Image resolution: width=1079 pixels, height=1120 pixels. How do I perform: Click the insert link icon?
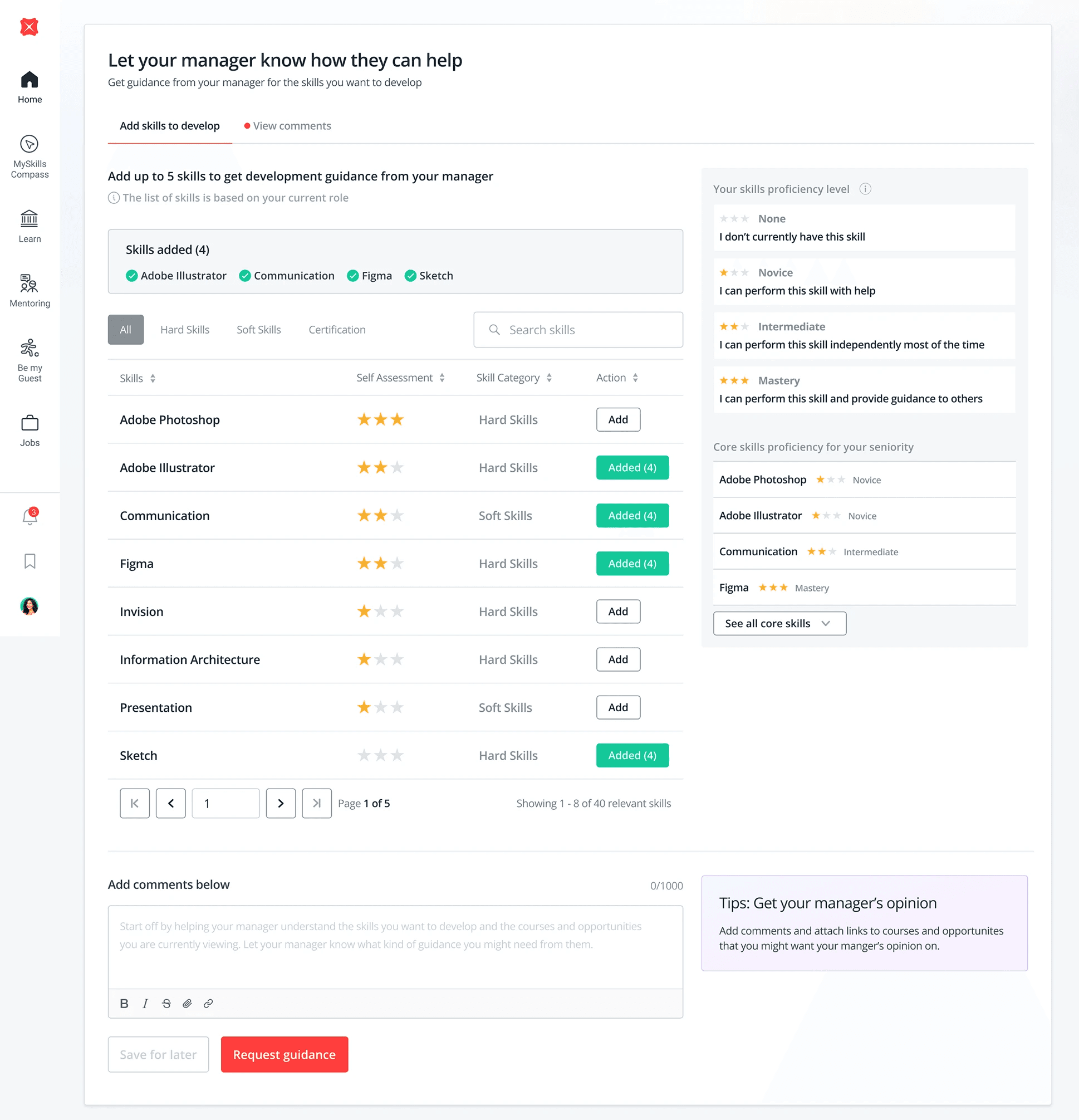tap(208, 1004)
